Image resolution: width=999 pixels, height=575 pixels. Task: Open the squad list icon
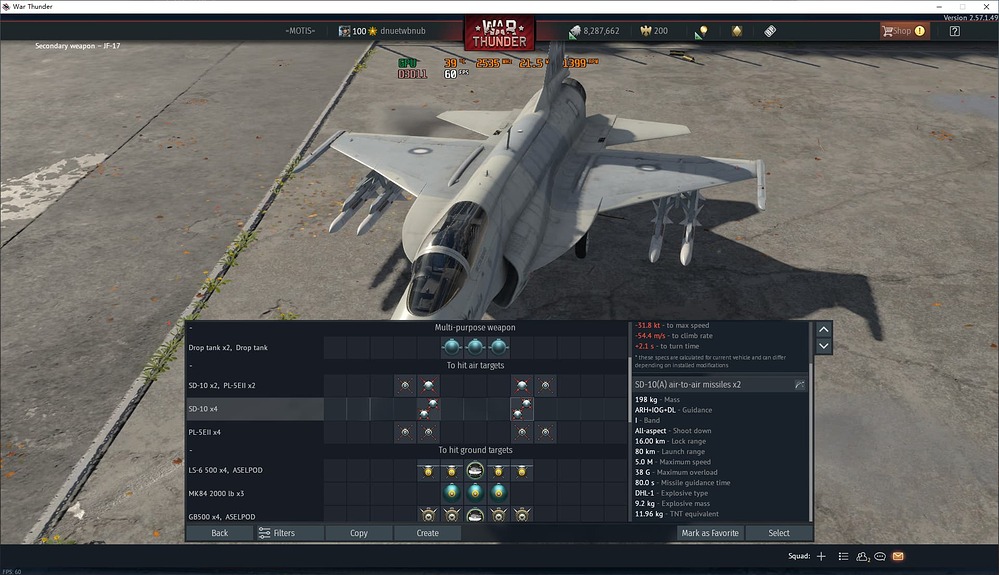coord(843,556)
